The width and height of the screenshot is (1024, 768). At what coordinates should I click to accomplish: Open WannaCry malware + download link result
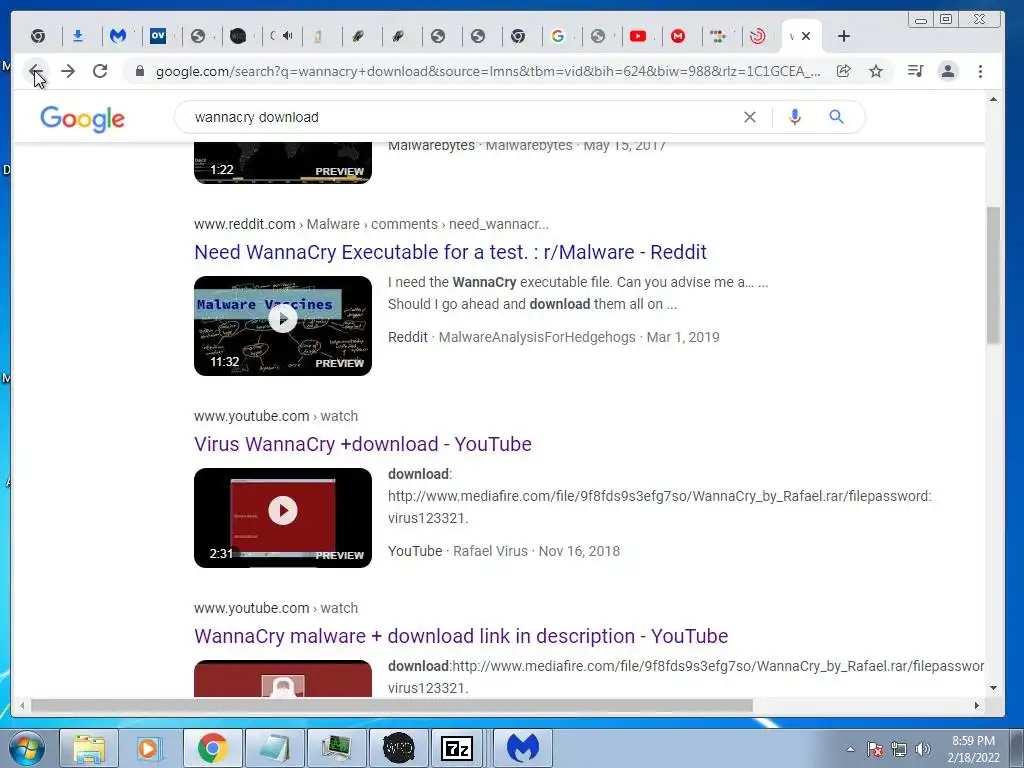click(461, 636)
